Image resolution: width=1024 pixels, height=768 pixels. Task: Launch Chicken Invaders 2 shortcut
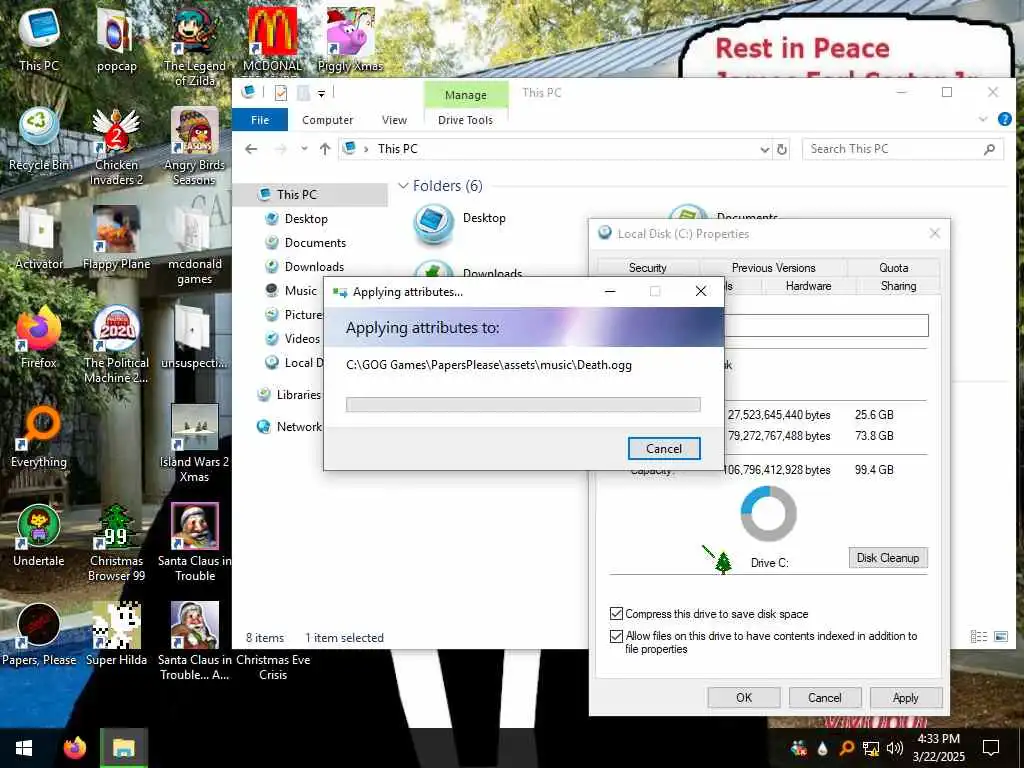click(116, 146)
